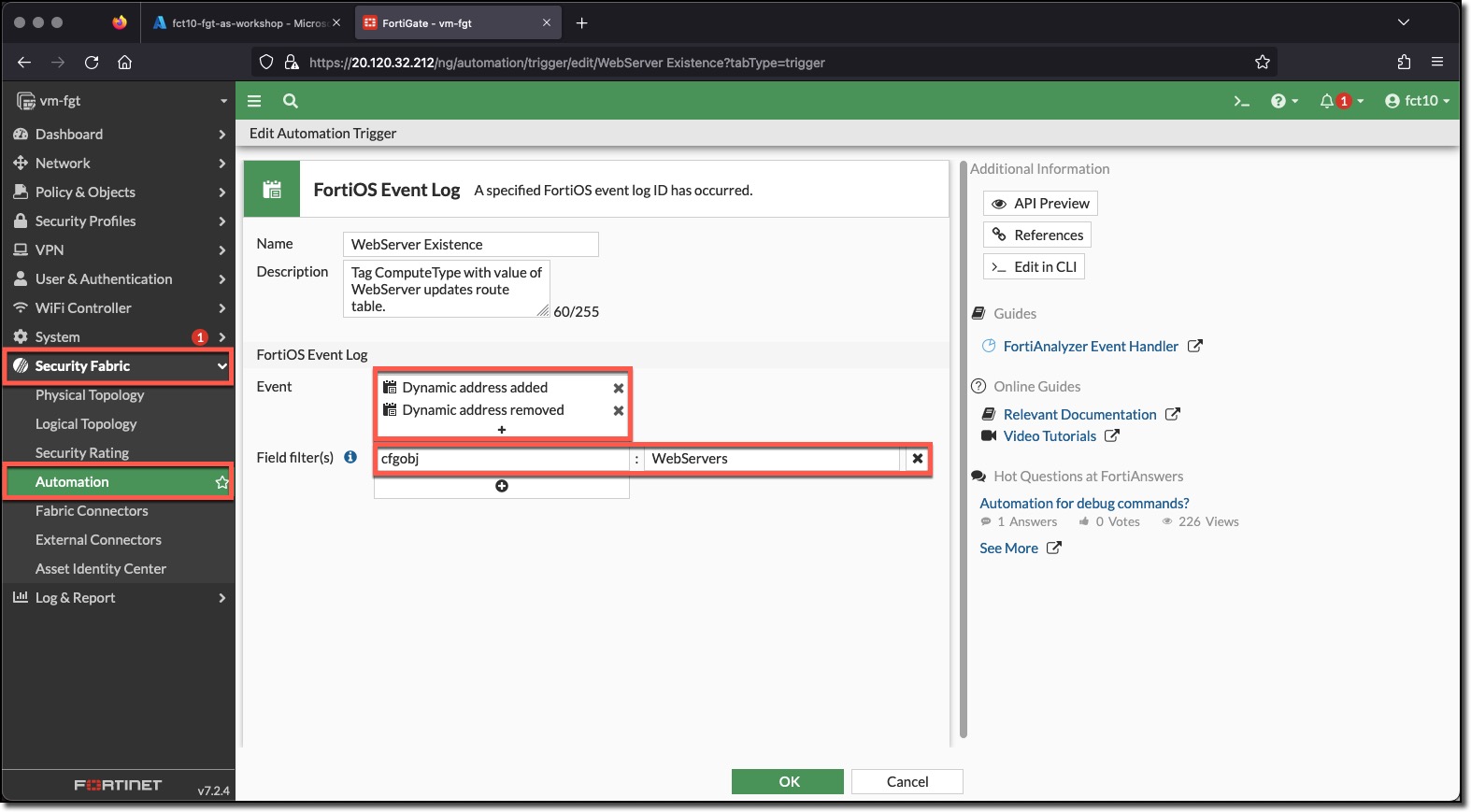The height and width of the screenshot is (812, 1471).
Task: Open a new browser tab
Action: tap(582, 23)
